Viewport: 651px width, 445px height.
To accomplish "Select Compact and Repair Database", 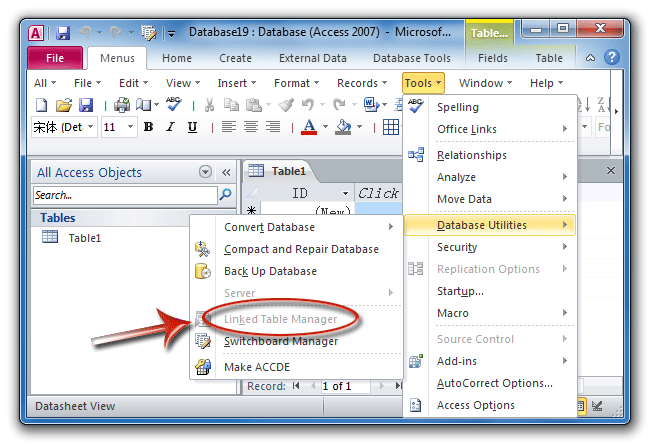I will pos(297,249).
